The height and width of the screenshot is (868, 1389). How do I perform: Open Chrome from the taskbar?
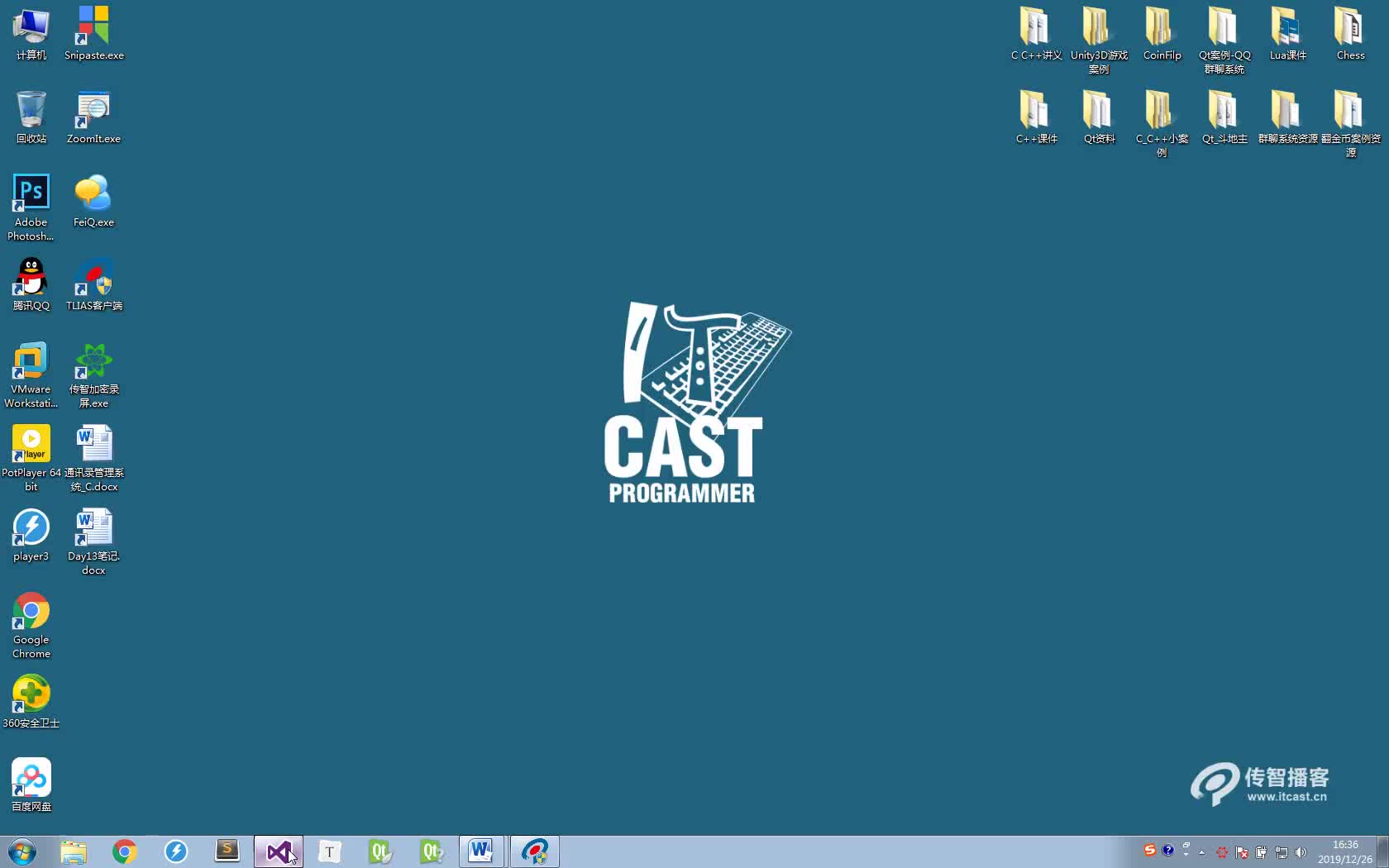click(x=125, y=851)
